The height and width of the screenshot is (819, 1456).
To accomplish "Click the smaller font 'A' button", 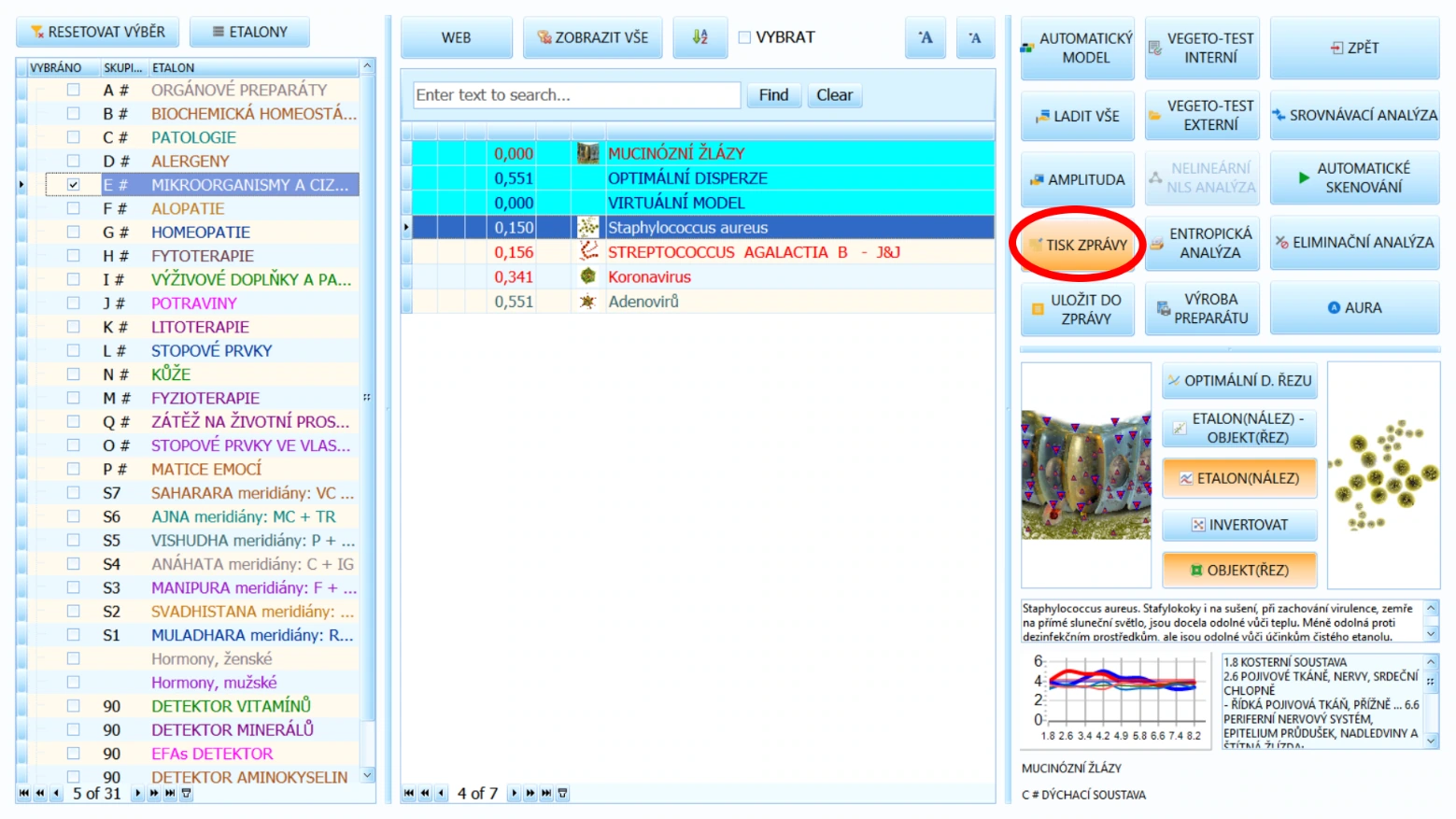I will point(975,37).
